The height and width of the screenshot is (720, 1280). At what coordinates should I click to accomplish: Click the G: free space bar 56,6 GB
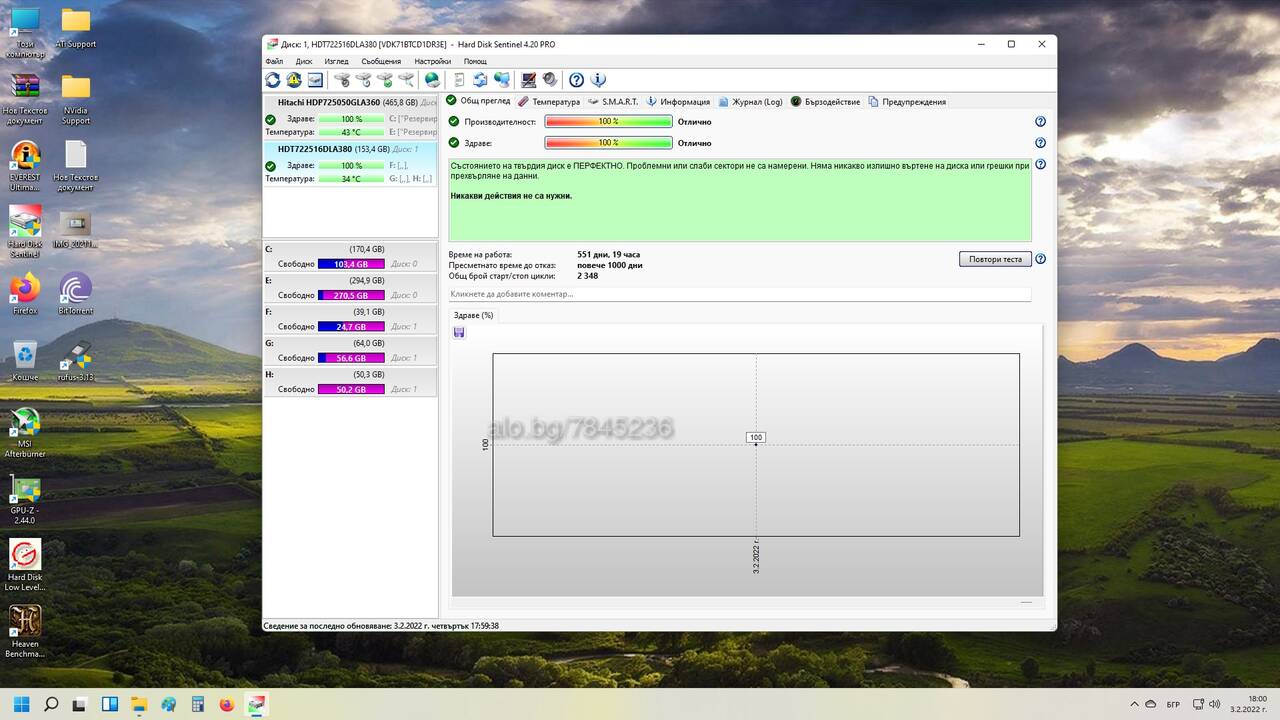point(351,358)
